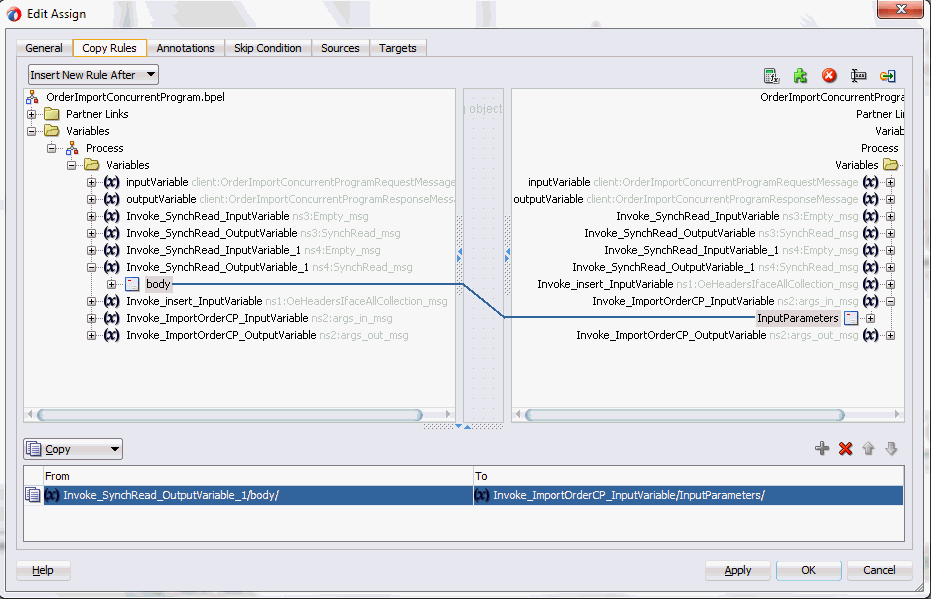Close the Edit Assign dialog
The image size is (931, 599).
(x=900, y=9)
